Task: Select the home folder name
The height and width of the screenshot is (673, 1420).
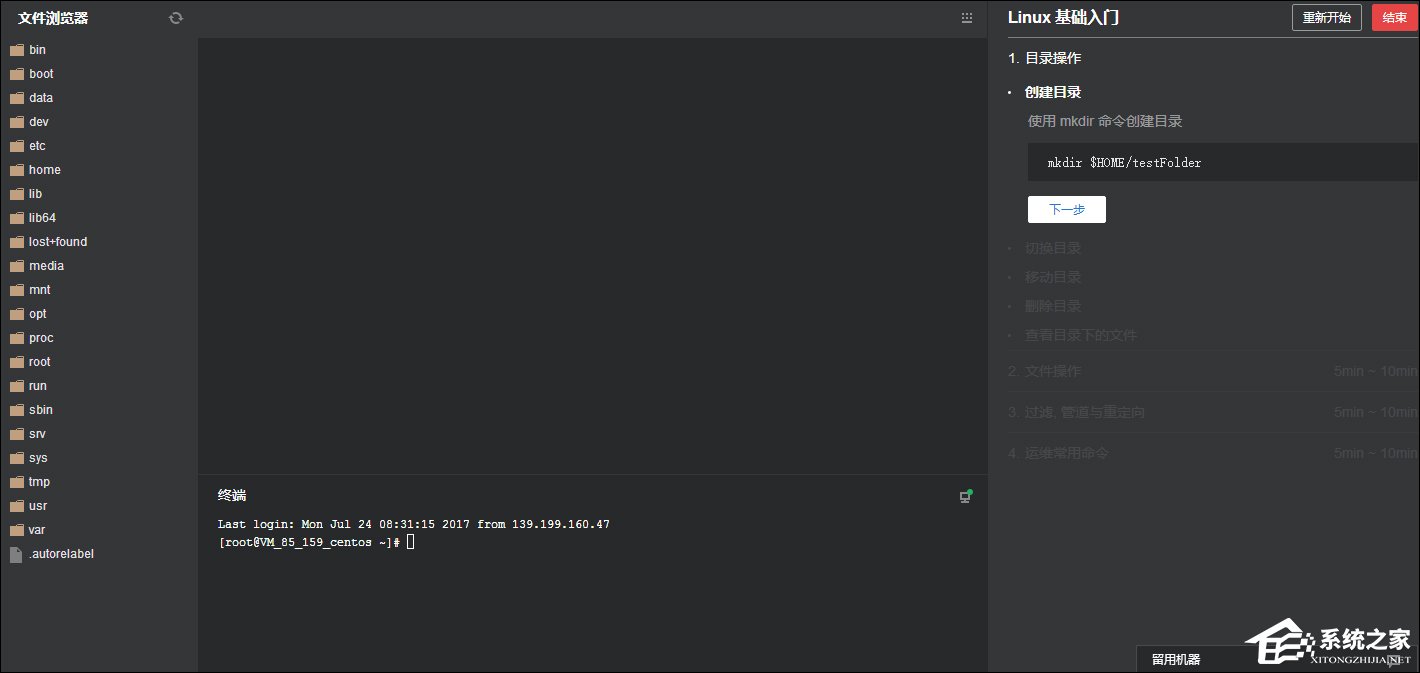Action: point(45,170)
